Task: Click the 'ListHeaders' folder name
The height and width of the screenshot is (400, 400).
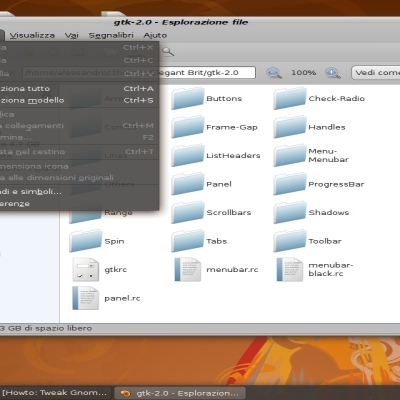Action: tap(233, 155)
